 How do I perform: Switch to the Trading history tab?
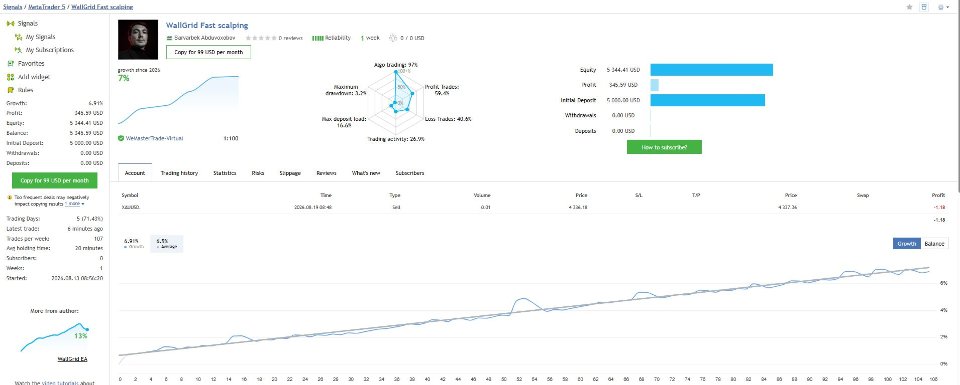tap(179, 173)
